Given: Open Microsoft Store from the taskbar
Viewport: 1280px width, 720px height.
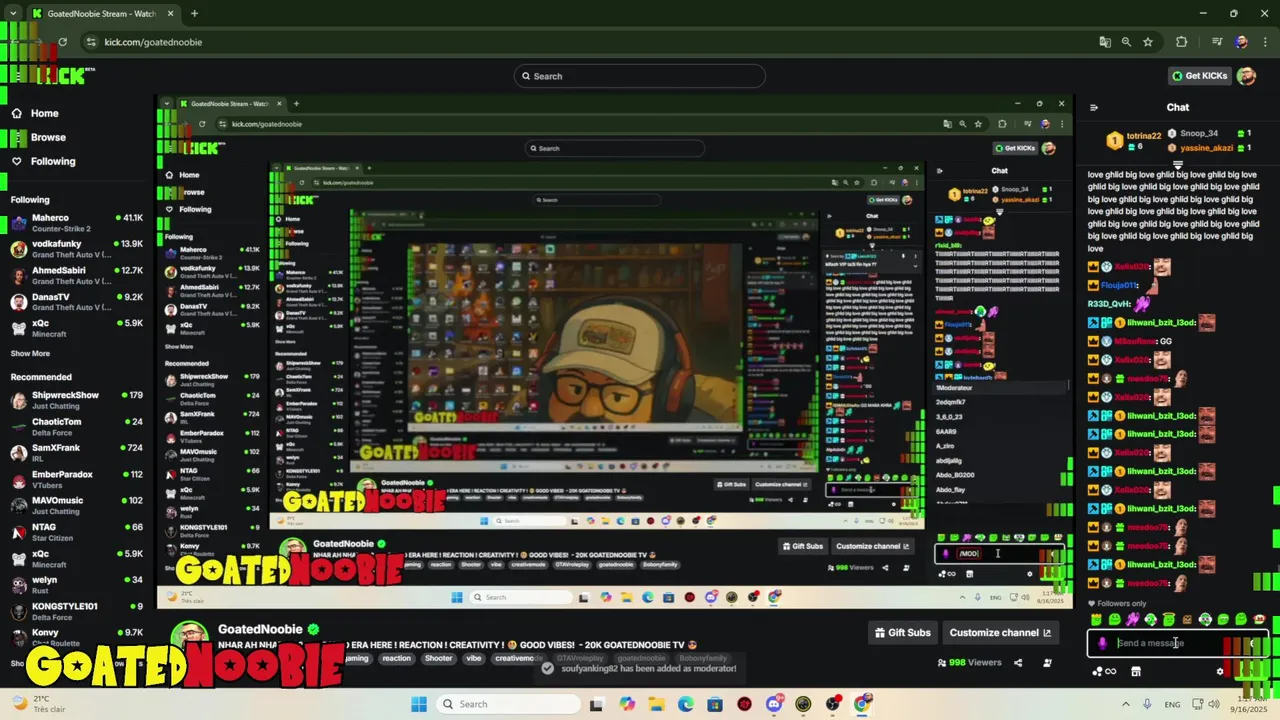Looking at the screenshot, I should pos(715,704).
